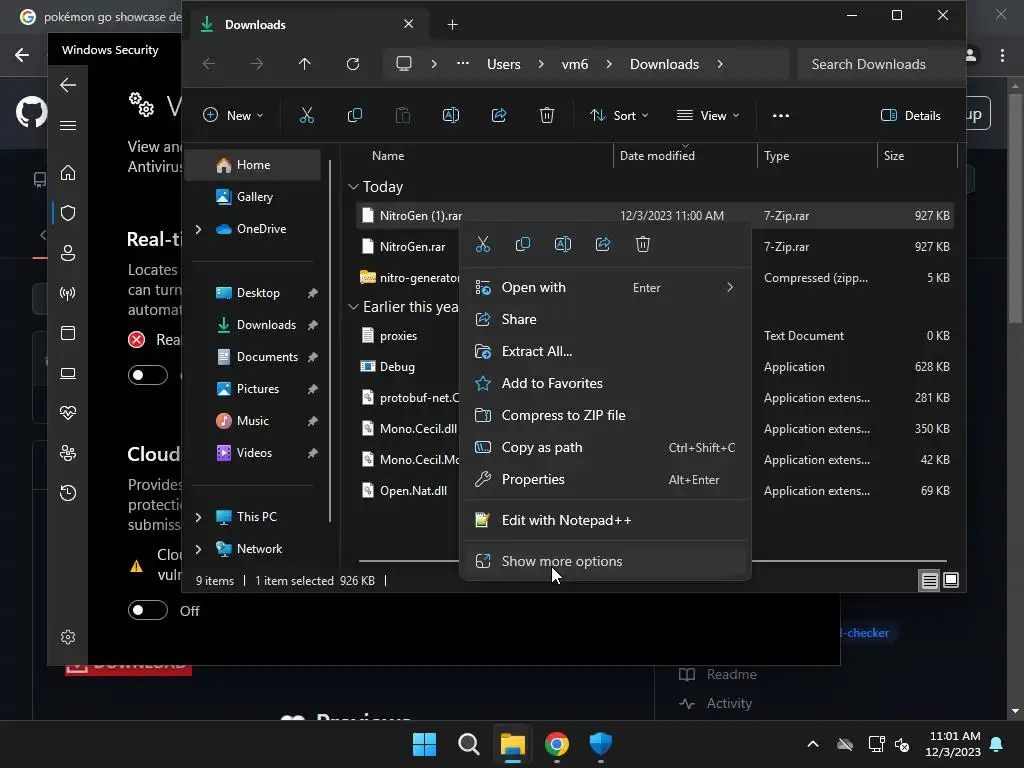1024x768 pixels.
Task: Click vm6 in address breadcrumb
Action: (575, 64)
